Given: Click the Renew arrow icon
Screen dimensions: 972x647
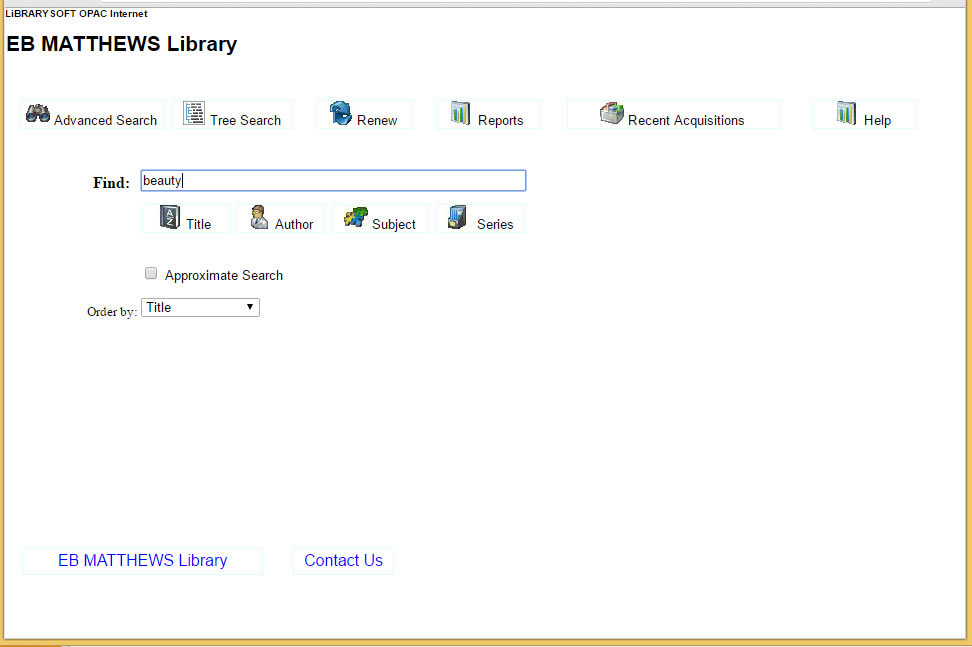Looking at the screenshot, I should click(340, 113).
